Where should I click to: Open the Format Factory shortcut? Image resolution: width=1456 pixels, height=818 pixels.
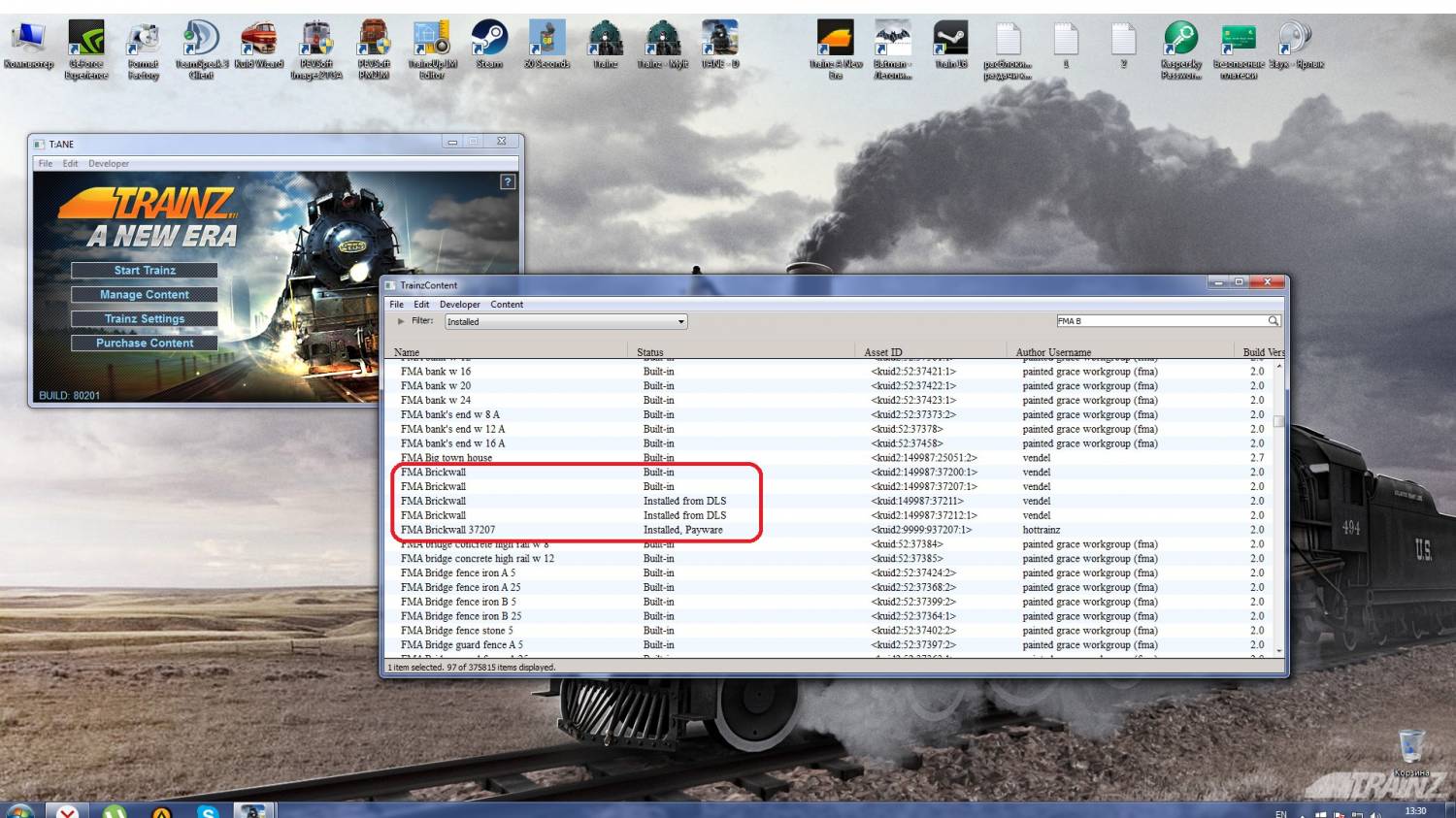point(144,49)
